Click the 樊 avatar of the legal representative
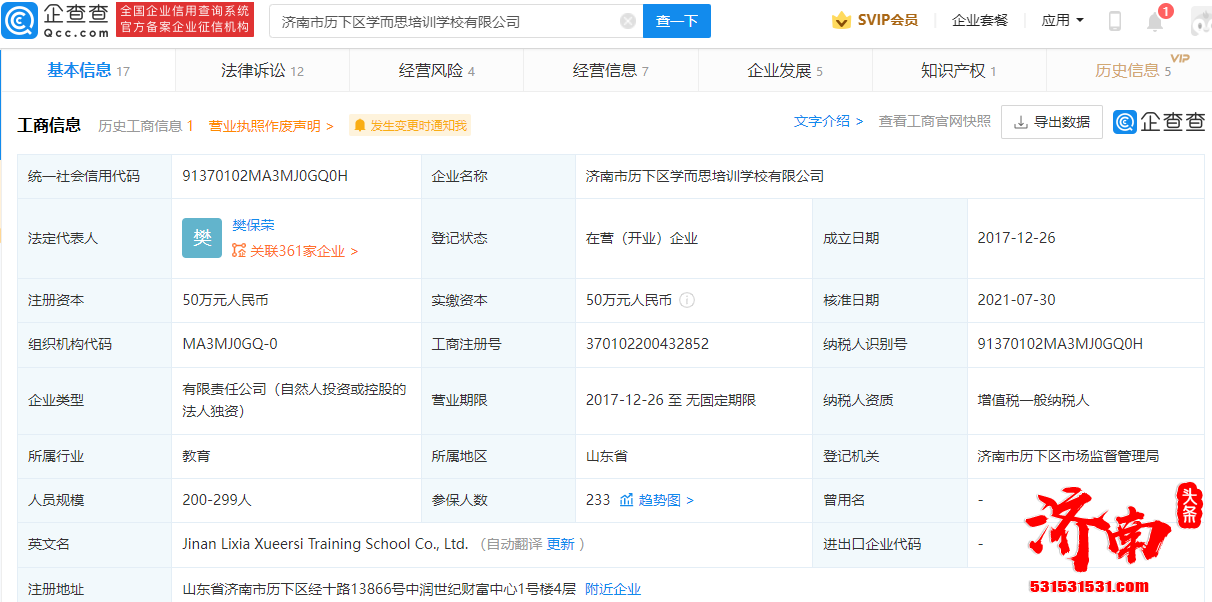This screenshot has height=602, width=1212. point(202,238)
